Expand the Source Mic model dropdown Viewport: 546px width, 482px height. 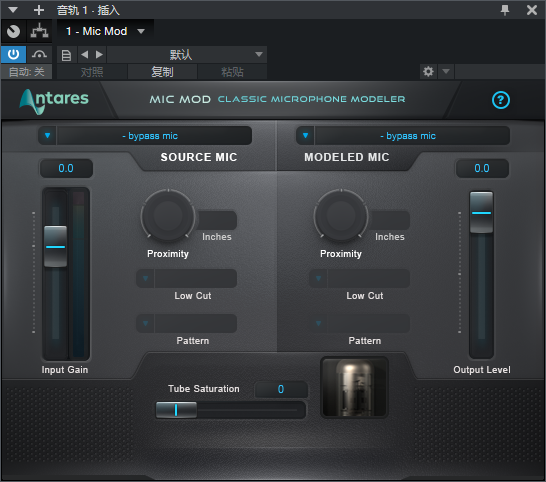tap(47, 135)
